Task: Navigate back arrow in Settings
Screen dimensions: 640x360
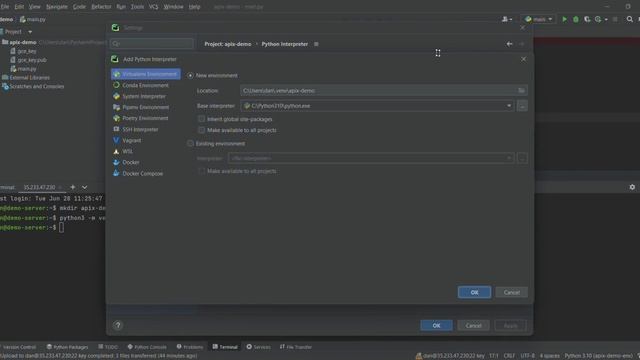Action: 509,44
